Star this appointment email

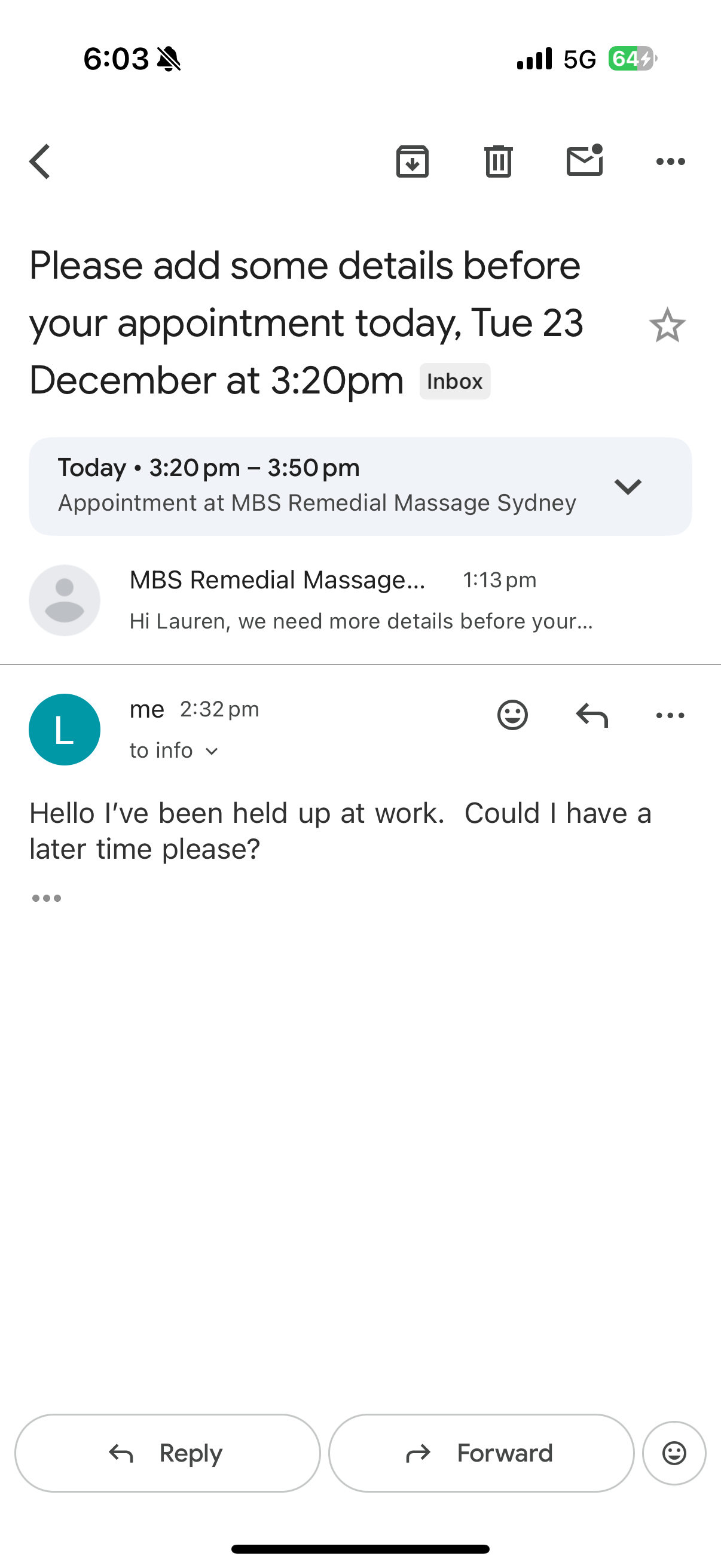(667, 325)
